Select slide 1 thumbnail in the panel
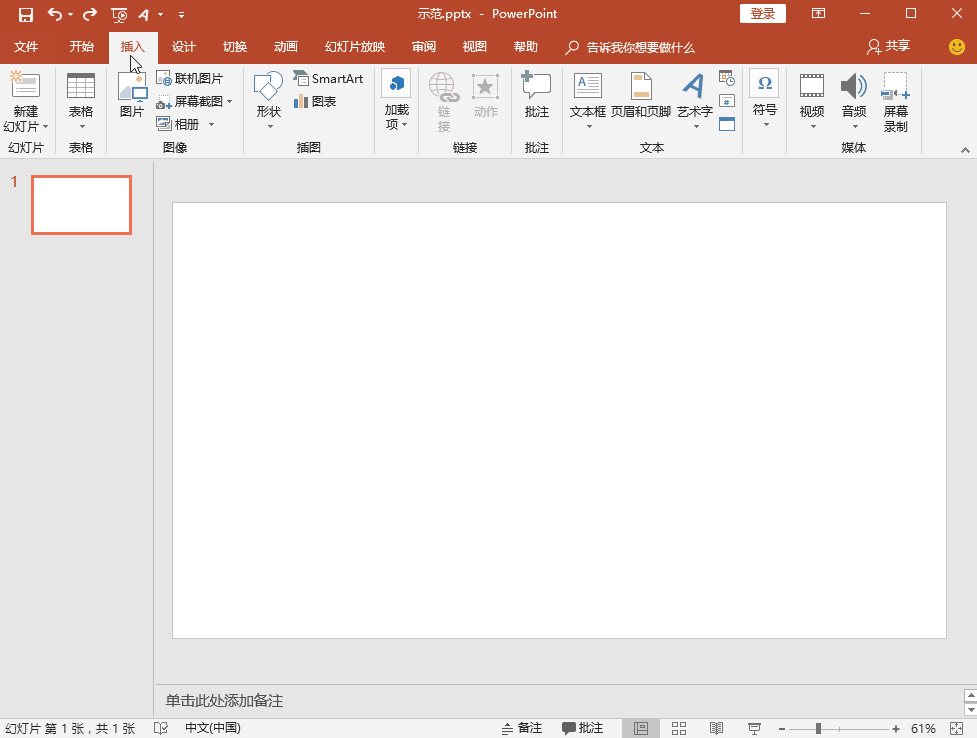The image size is (977, 738). point(81,205)
